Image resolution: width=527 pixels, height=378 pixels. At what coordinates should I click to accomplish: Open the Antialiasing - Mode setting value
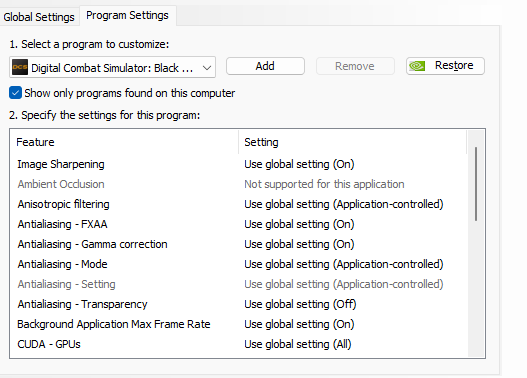point(344,264)
